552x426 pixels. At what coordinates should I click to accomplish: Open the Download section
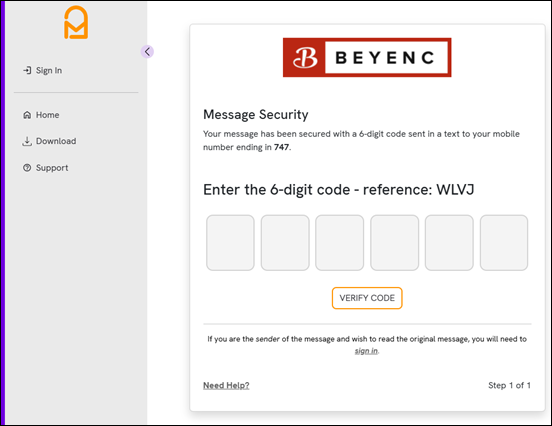point(49,141)
